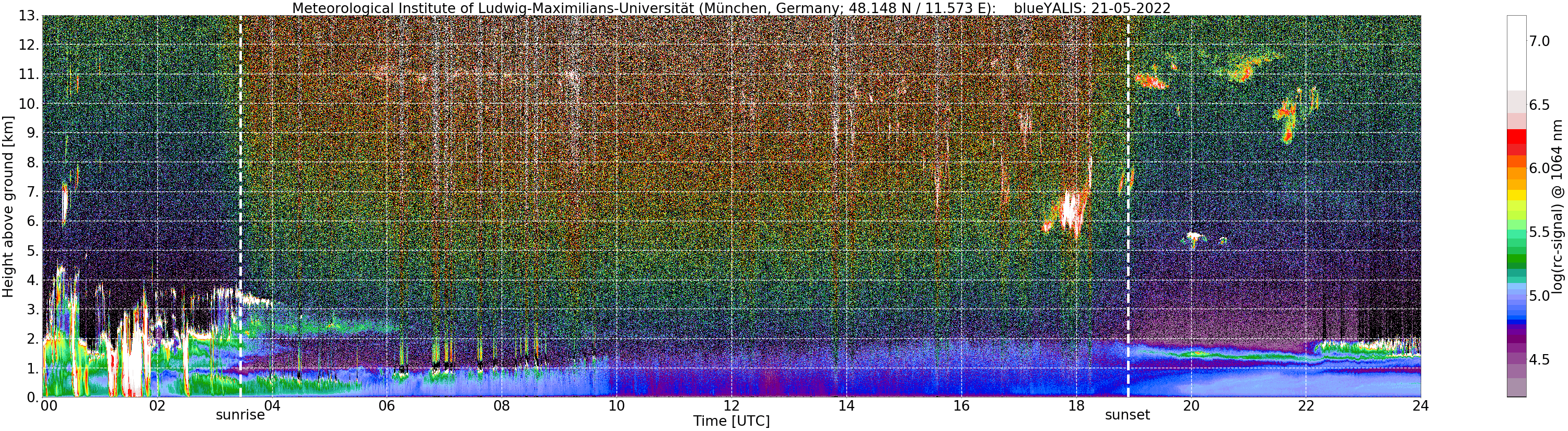Click the colorbar tick value 5.5

(x=1540, y=232)
